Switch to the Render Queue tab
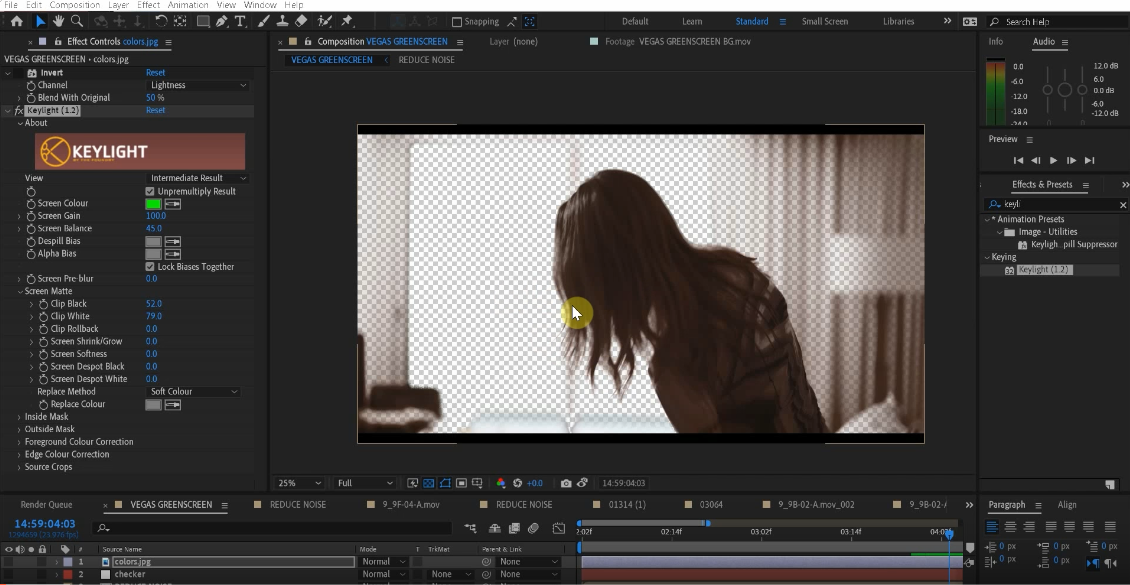Image resolution: width=1130 pixels, height=585 pixels. 46,505
